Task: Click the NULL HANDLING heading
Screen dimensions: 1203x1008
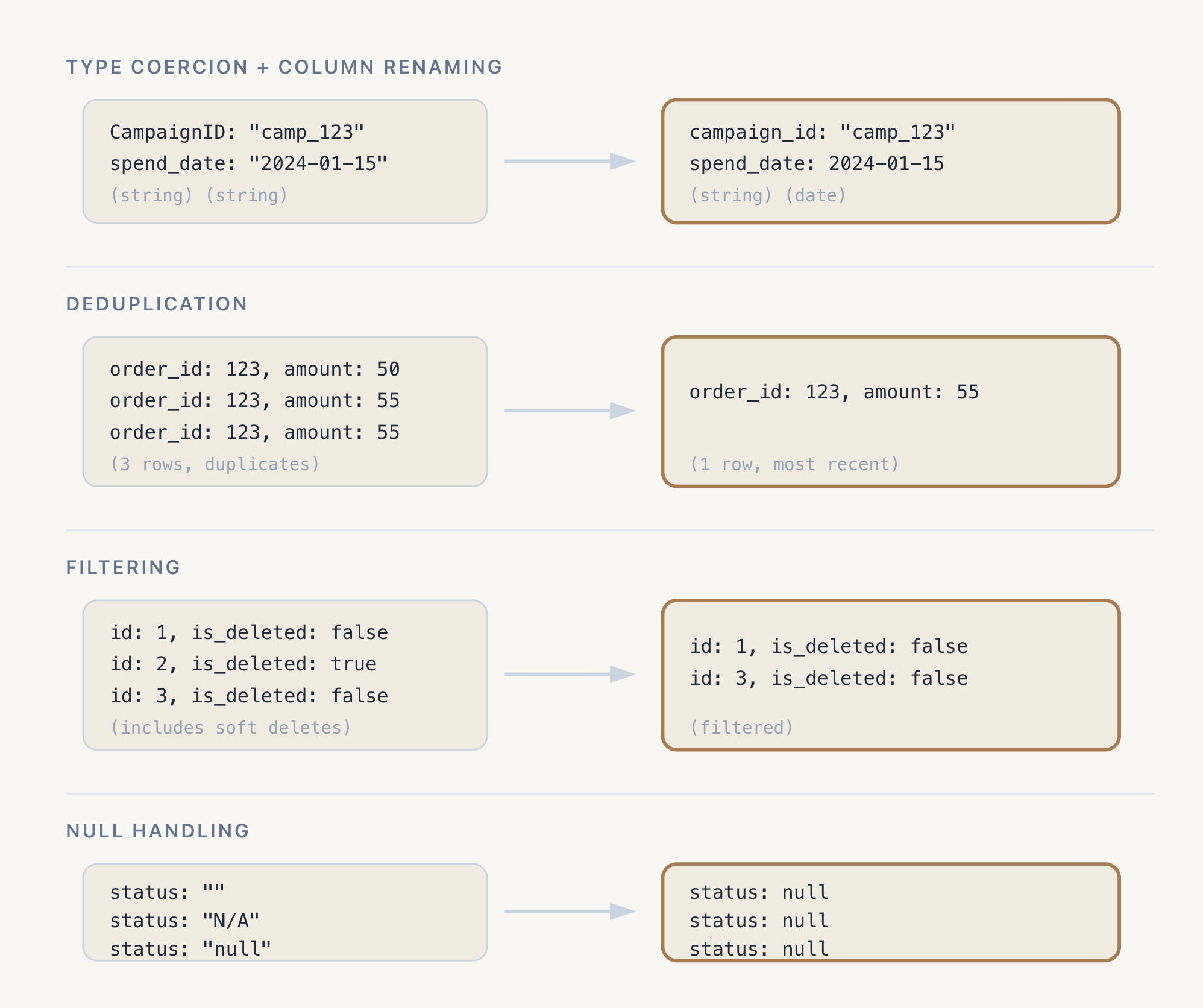Action: point(157,831)
